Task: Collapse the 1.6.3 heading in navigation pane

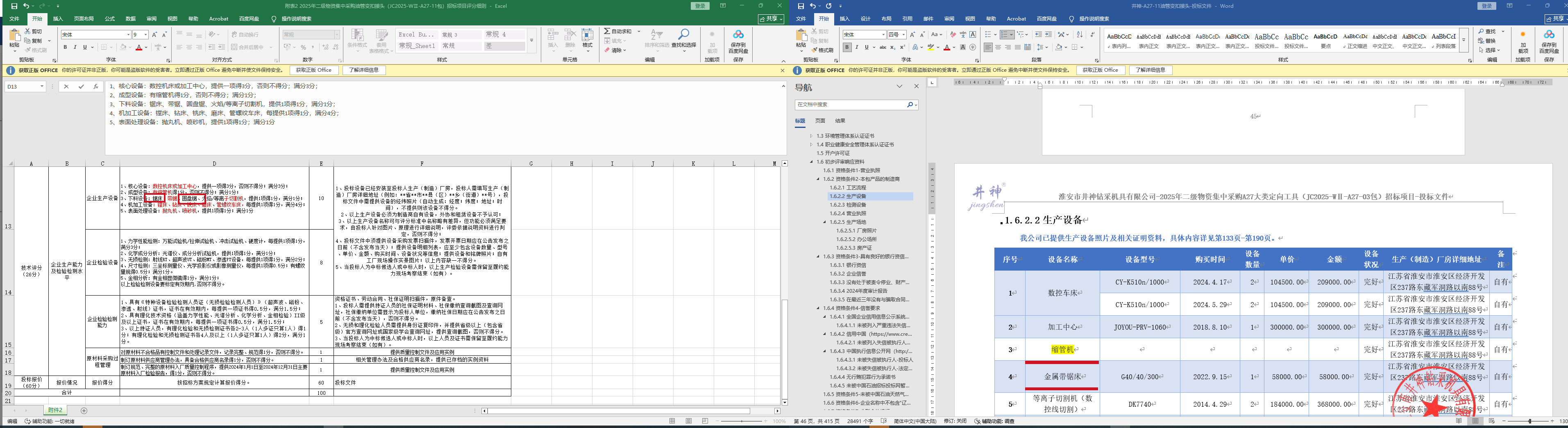Action: [819, 256]
